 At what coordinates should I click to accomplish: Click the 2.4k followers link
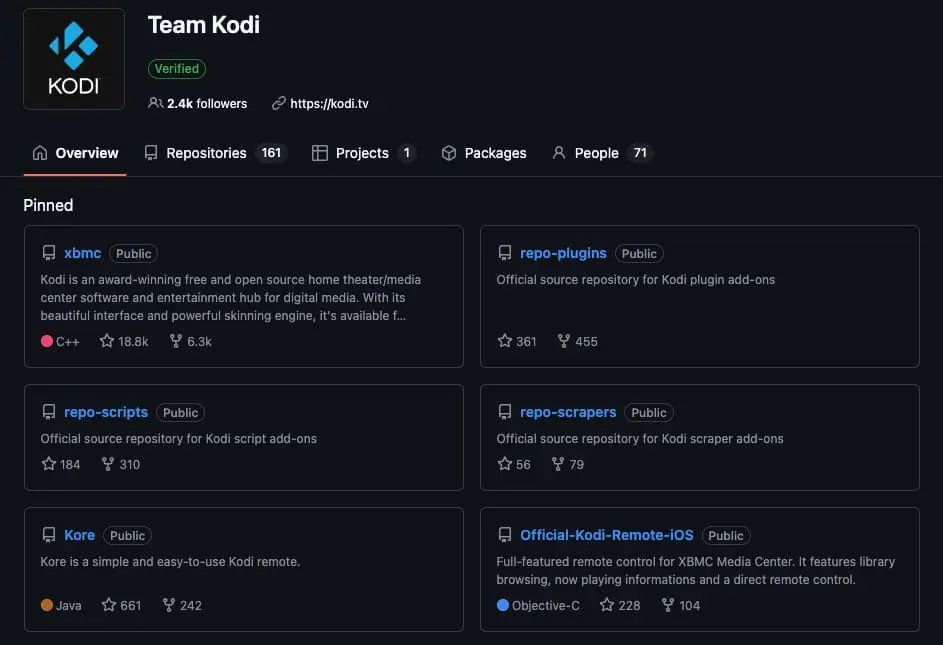(x=207, y=103)
